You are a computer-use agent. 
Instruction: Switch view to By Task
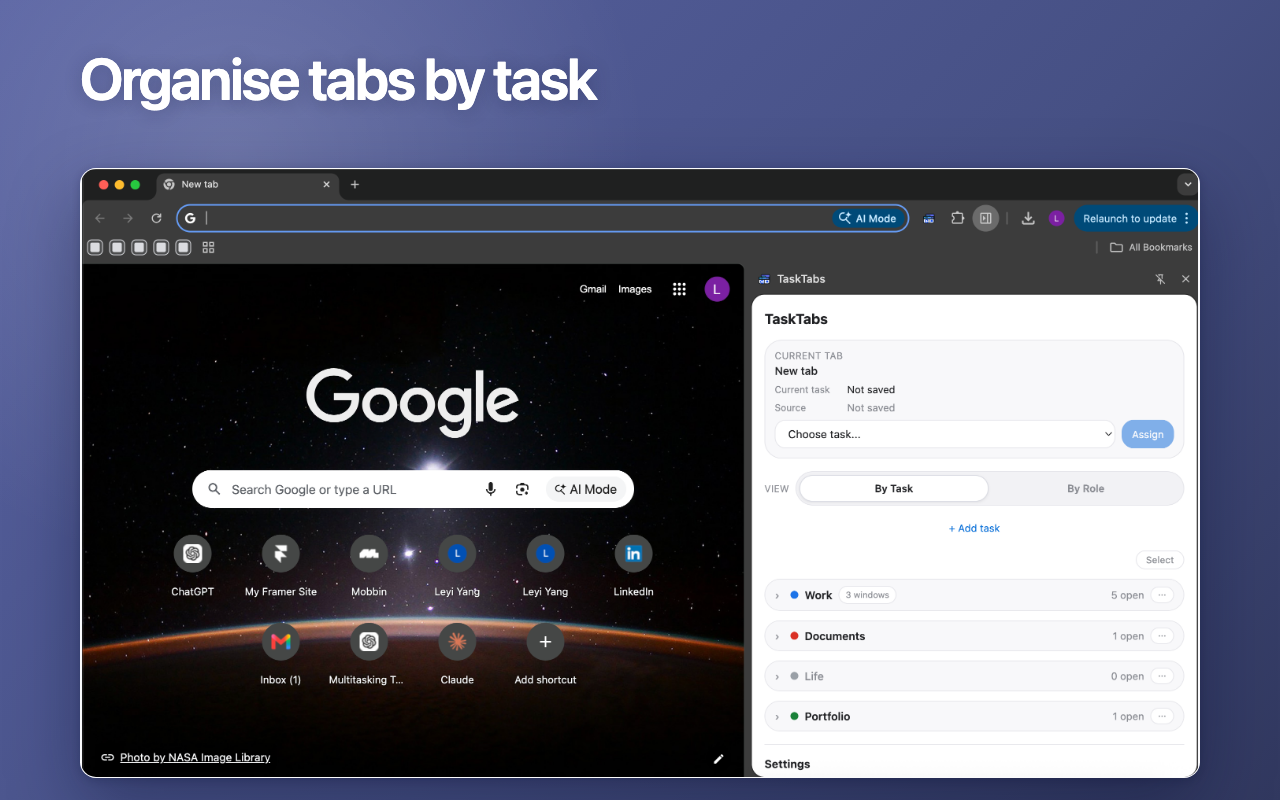pyautogui.click(x=894, y=489)
